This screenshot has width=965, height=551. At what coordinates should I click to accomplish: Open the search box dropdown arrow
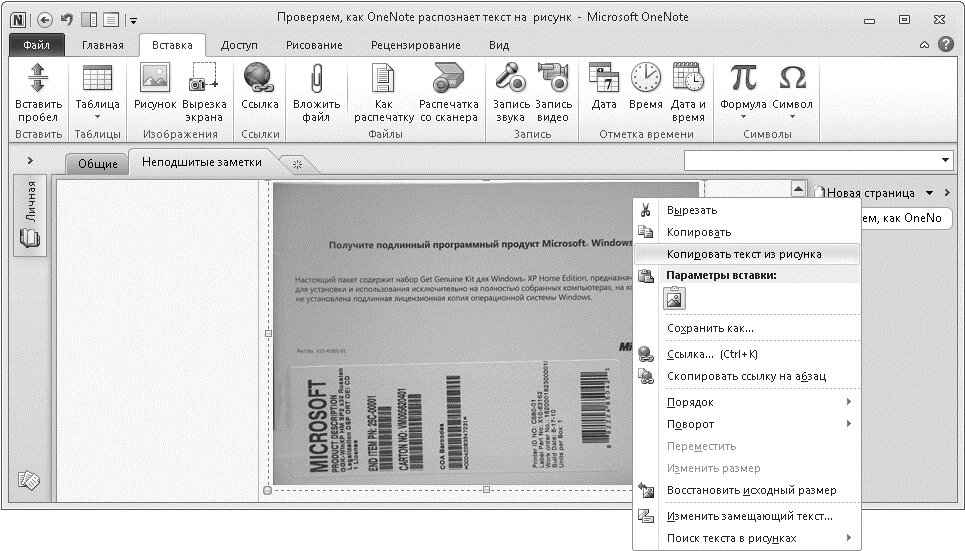point(946,161)
